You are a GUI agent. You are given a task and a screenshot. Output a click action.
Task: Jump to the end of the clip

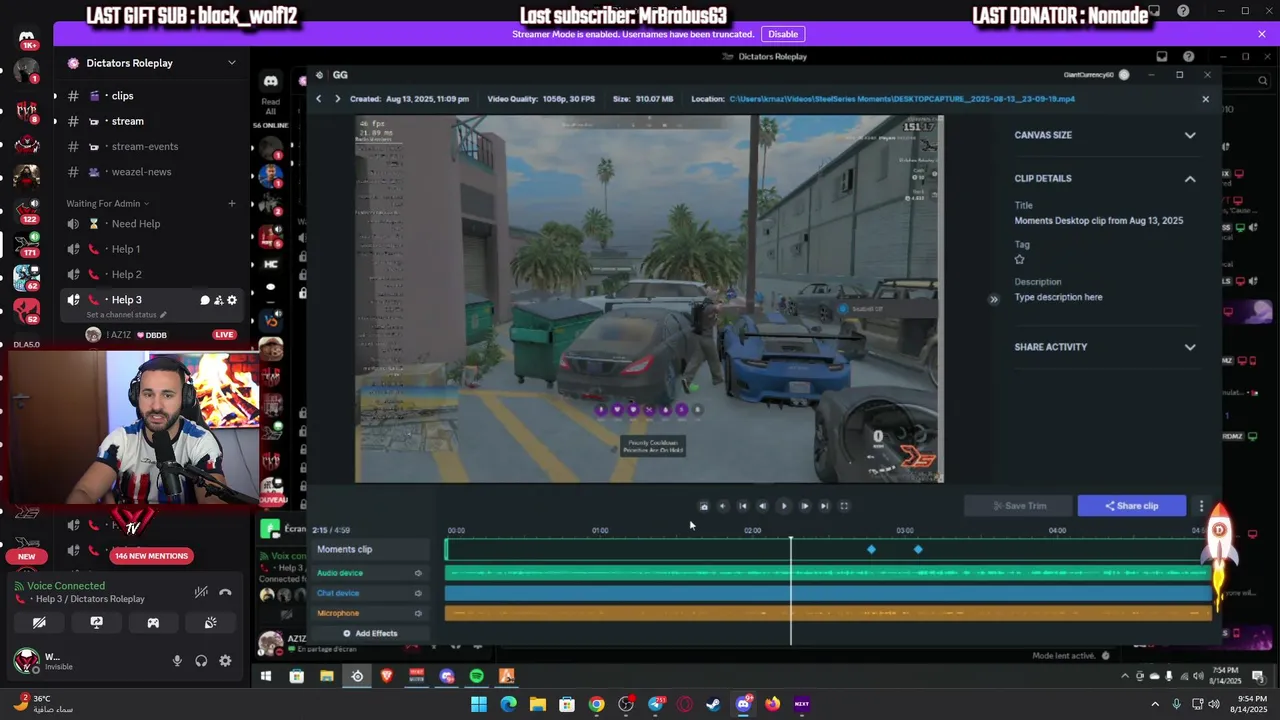pyautogui.click(x=824, y=506)
